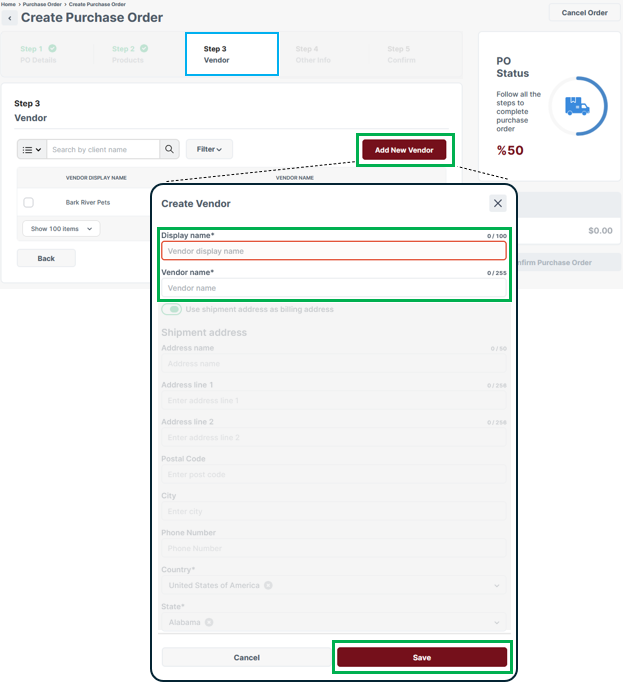This screenshot has height=682, width=623.
Task: Click the Vendor display name field
Action: [x=334, y=251]
